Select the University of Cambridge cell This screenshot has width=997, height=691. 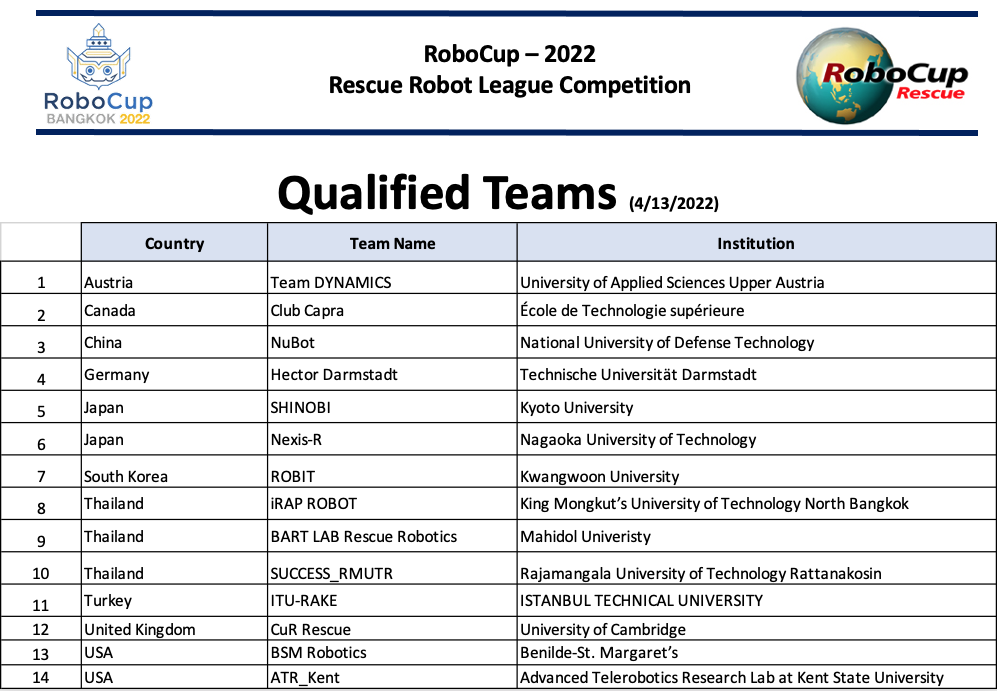756,629
